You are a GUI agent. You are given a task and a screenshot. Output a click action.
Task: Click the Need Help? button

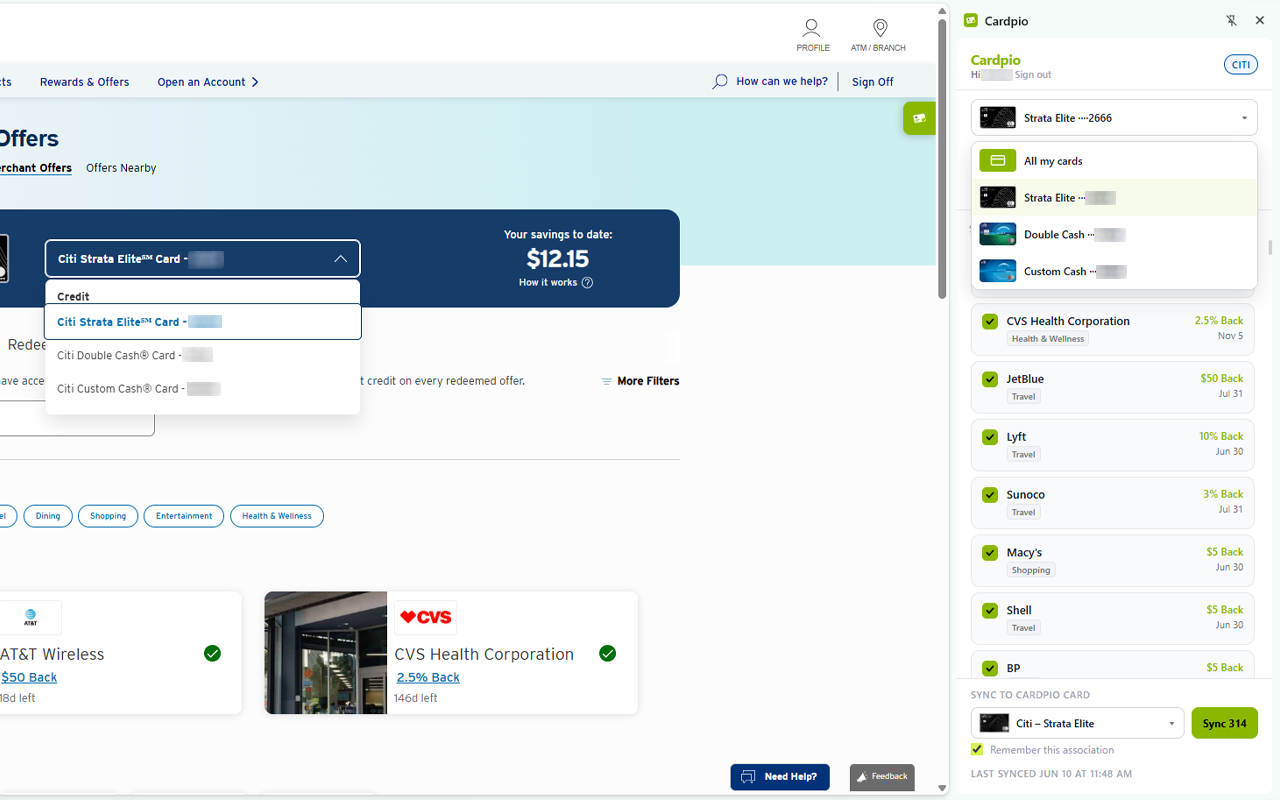(780, 777)
